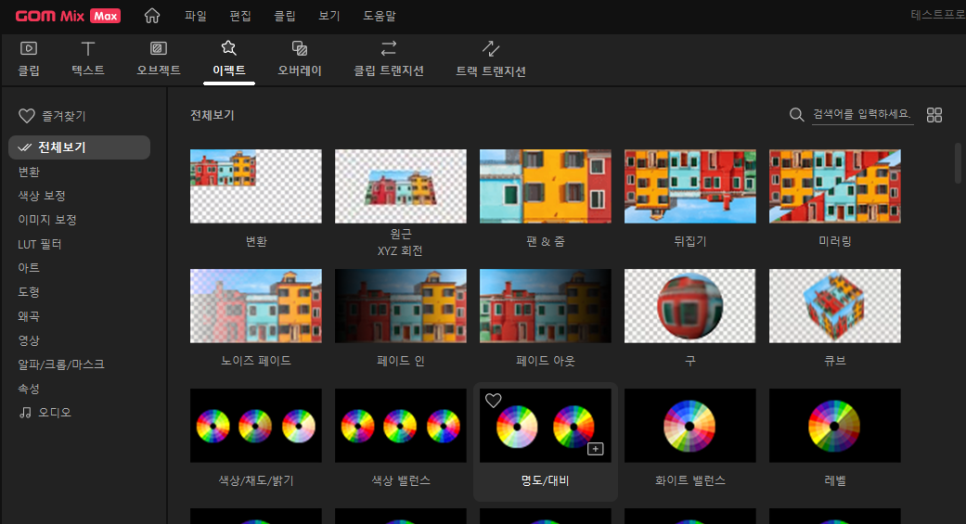Click the 즐겨찾기 heart icon in the sidebar
The width and height of the screenshot is (966, 524).
tap(26, 116)
